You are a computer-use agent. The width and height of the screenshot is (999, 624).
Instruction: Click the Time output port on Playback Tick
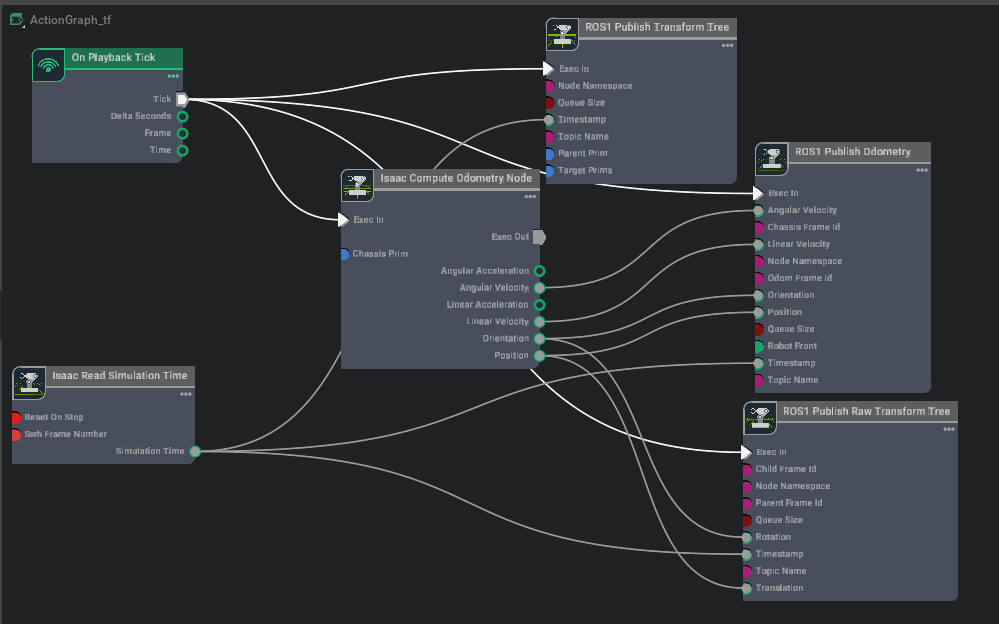click(183, 151)
